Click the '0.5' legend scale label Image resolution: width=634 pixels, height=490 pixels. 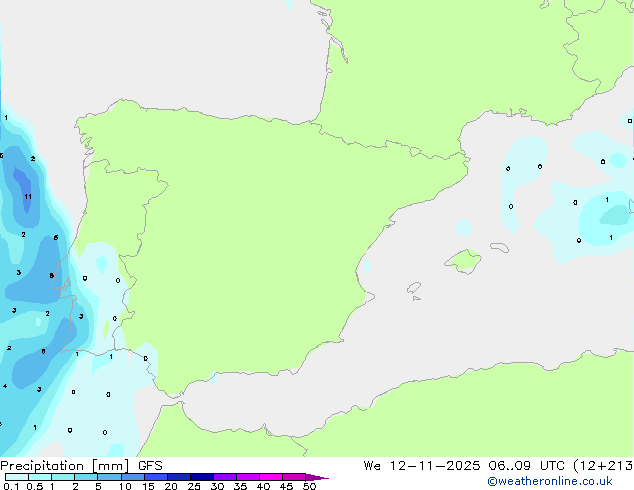pyautogui.click(x=35, y=486)
